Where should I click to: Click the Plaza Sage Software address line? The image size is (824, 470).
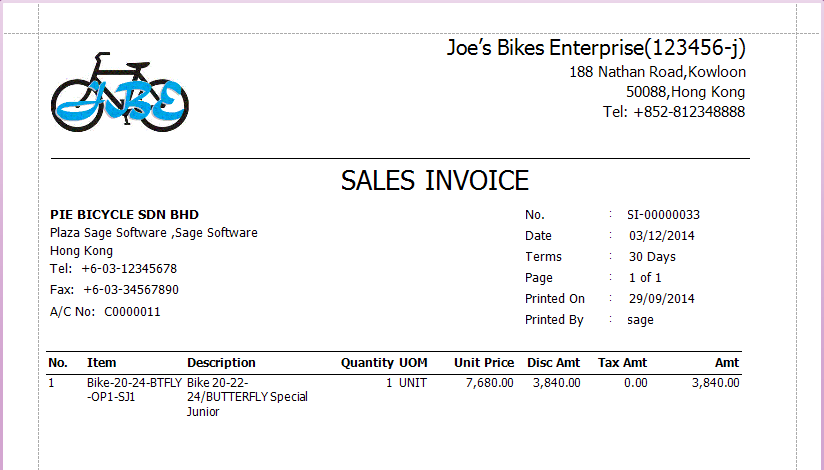click(x=153, y=233)
